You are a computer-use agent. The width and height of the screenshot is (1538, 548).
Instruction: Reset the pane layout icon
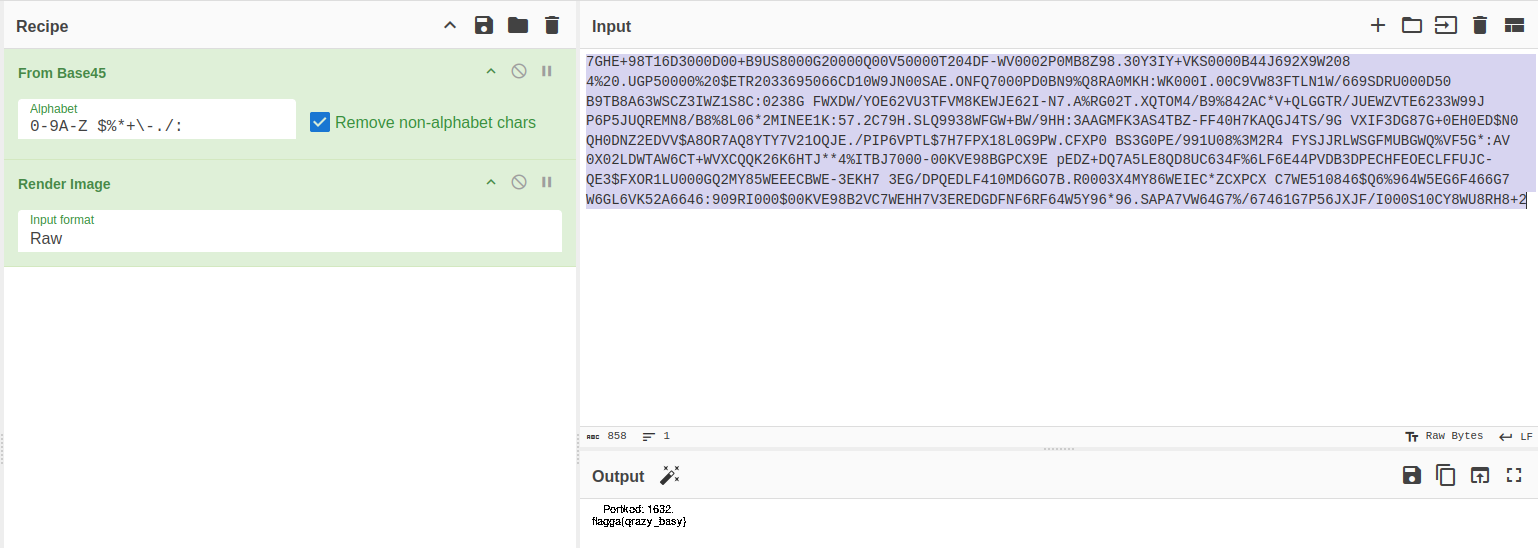[x=1514, y=26]
